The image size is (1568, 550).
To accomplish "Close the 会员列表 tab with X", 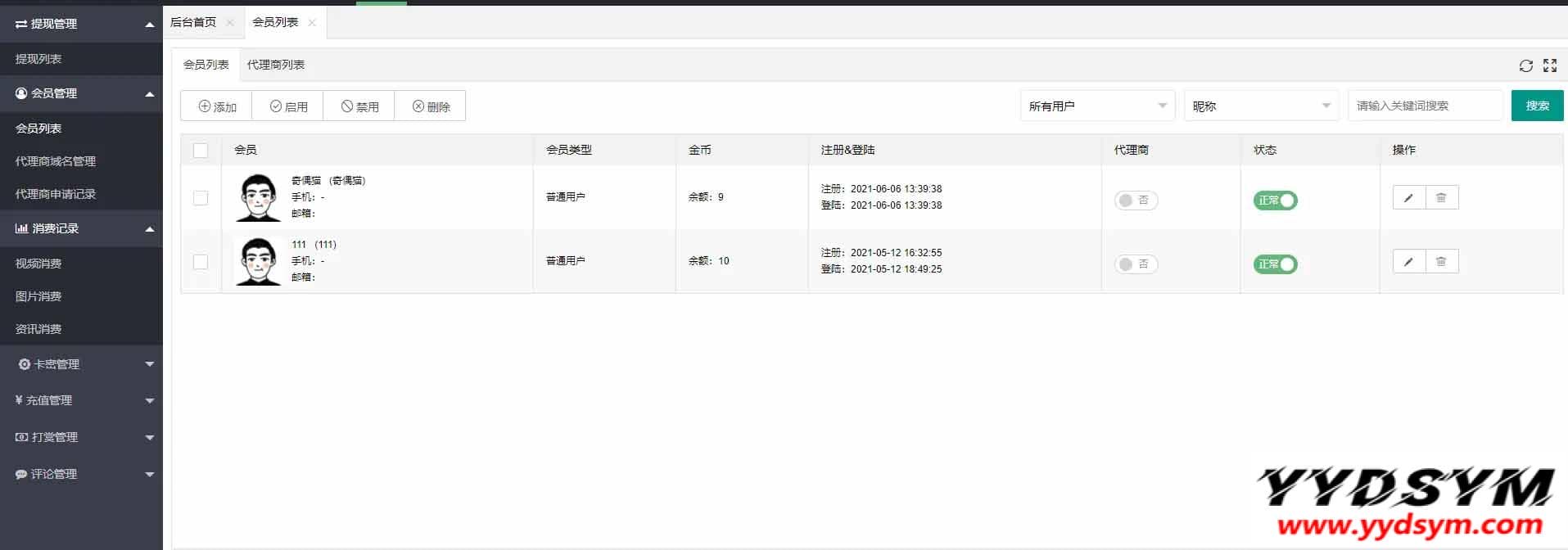I will 312,23.
